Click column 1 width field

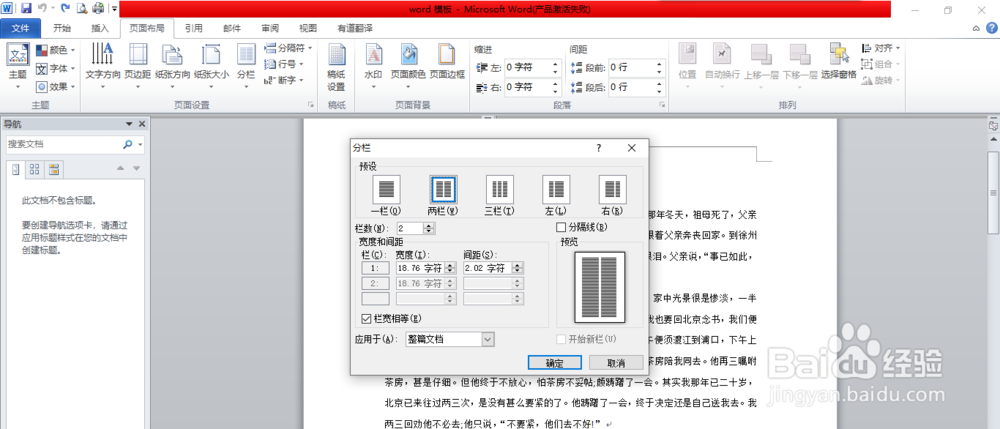pos(420,268)
